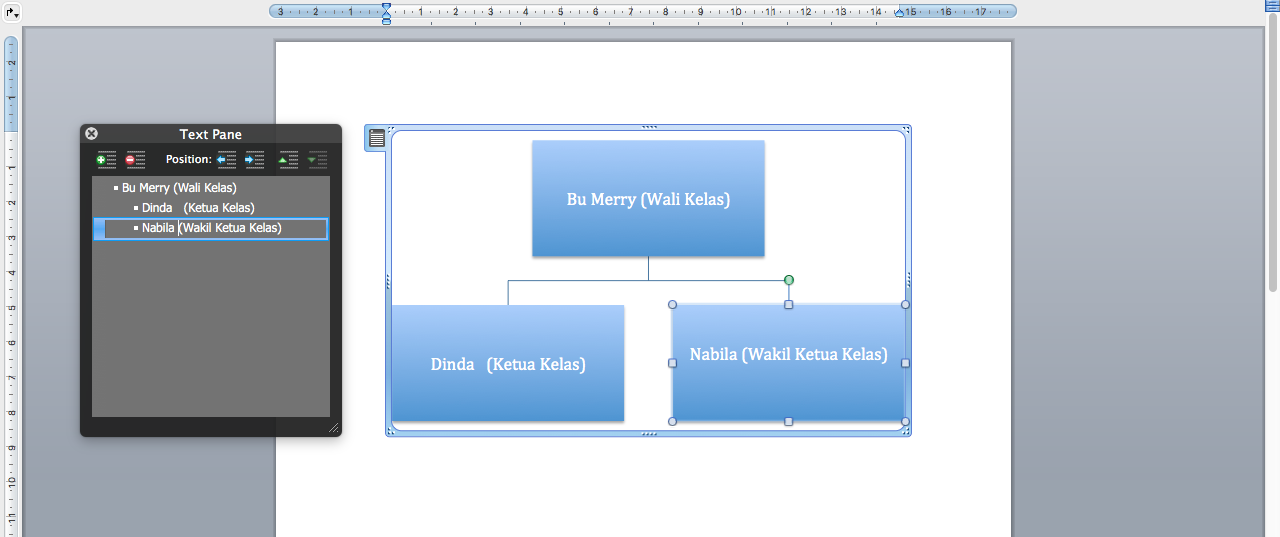
Task: Click the first-line indent marker on horizontal ruler
Action: (x=386, y=6)
